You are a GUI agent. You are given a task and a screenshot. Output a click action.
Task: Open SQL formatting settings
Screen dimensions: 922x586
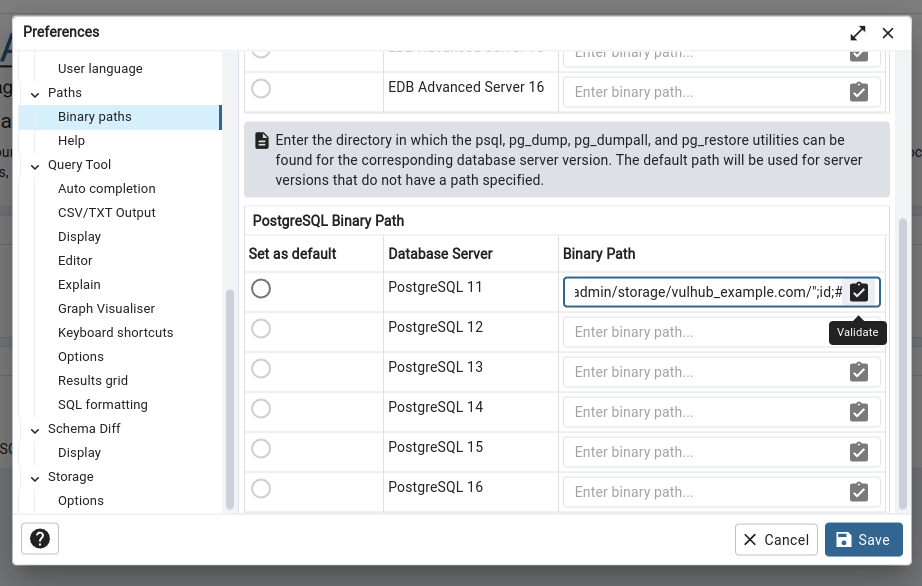102,405
